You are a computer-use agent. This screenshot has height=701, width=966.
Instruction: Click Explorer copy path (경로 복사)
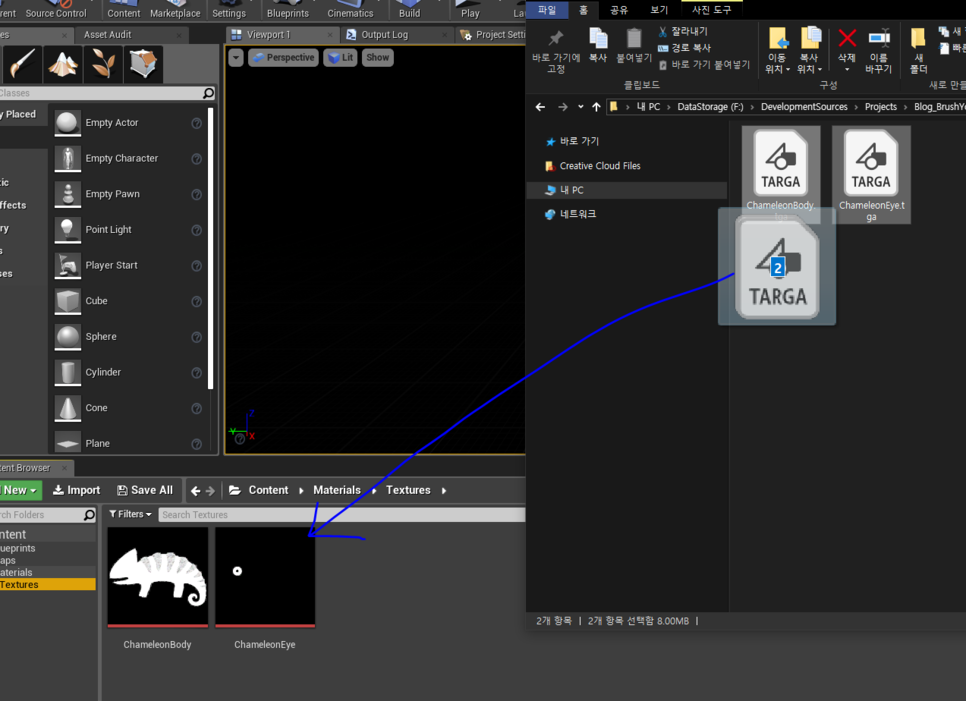(684, 48)
